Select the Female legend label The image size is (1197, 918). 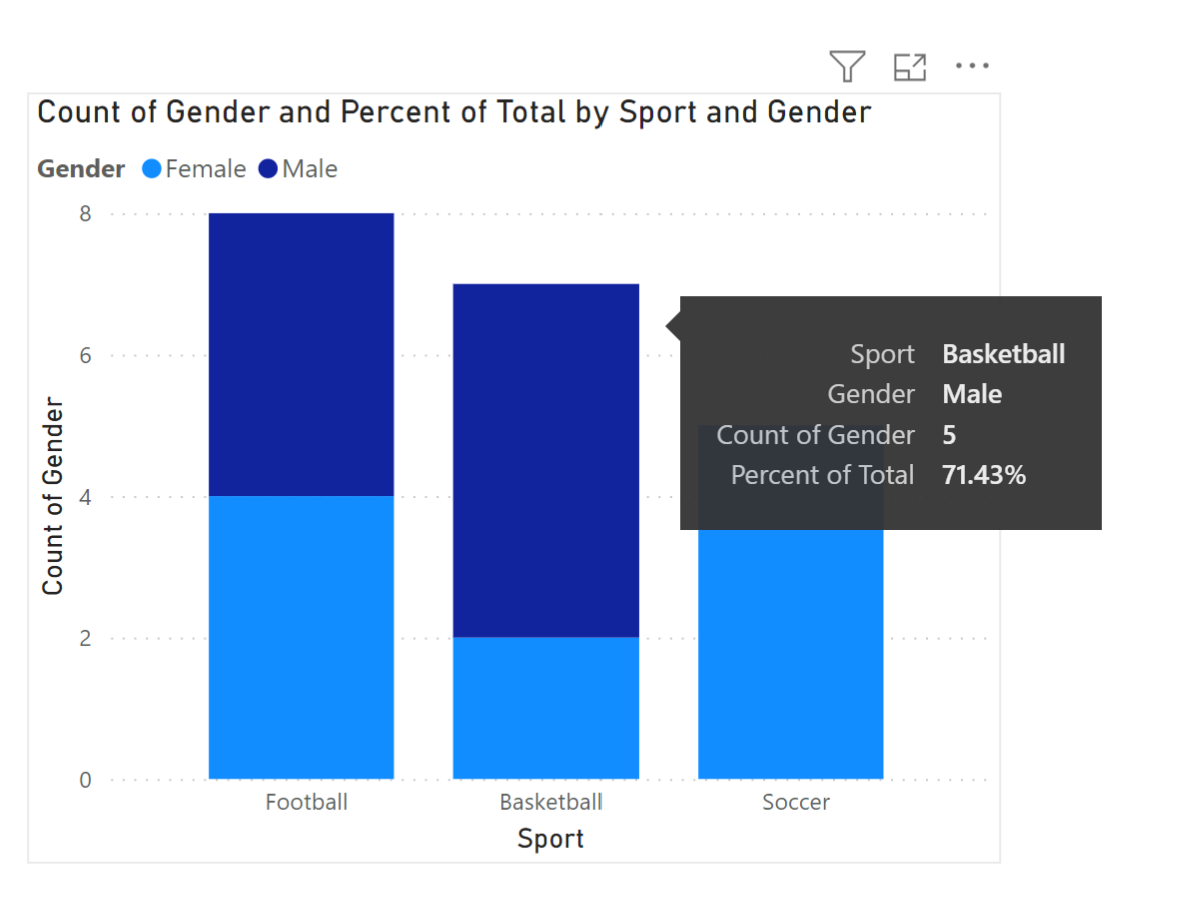click(x=205, y=170)
